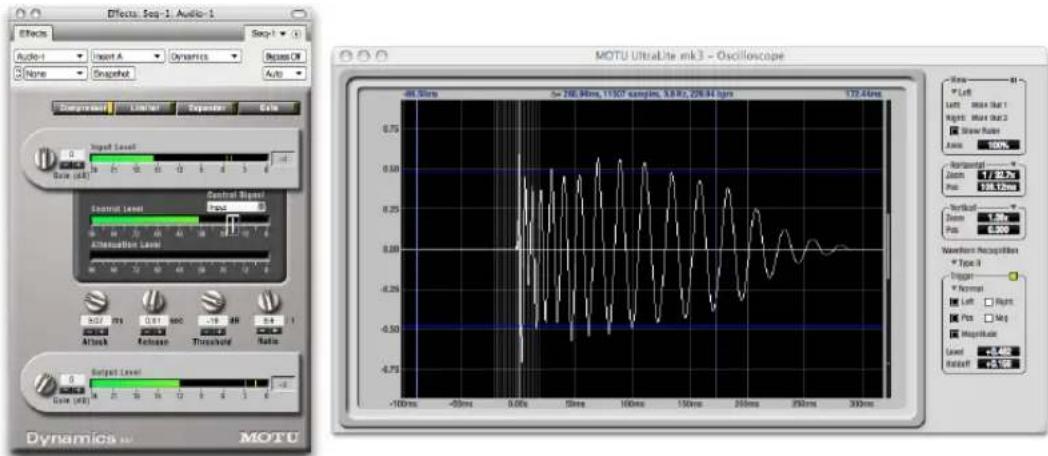
Task: Click the Output Gain value field
Action: coord(71,378)
